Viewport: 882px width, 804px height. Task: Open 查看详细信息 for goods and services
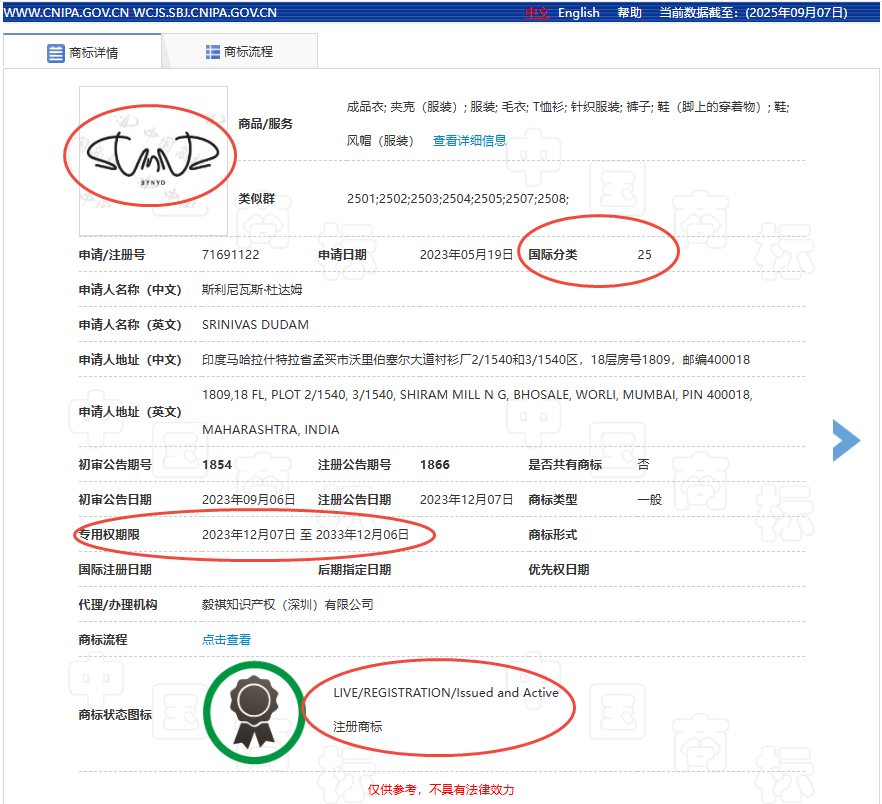[x=469, y=141]
